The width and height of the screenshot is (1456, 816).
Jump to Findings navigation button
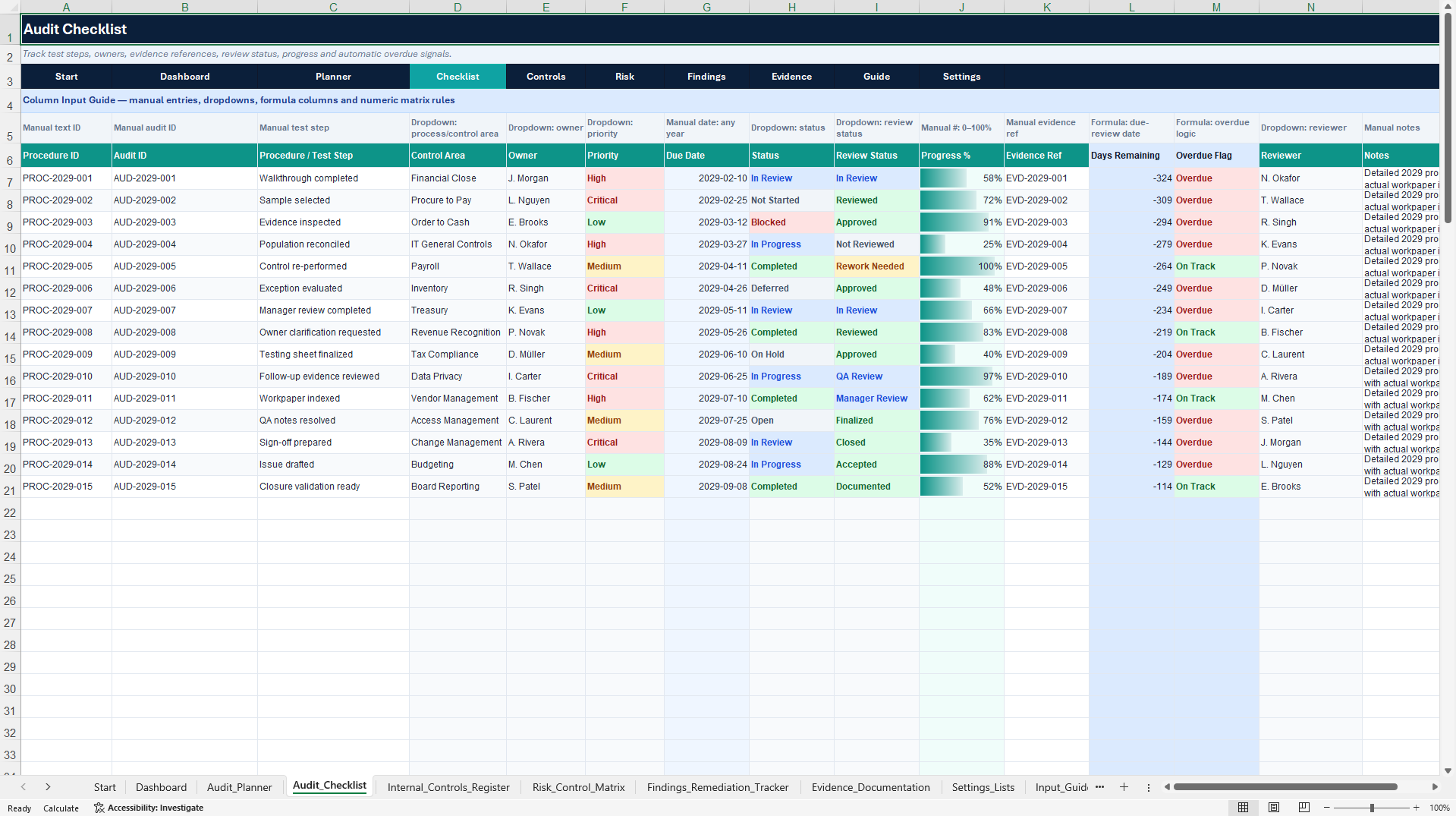[x=706, y=77]
